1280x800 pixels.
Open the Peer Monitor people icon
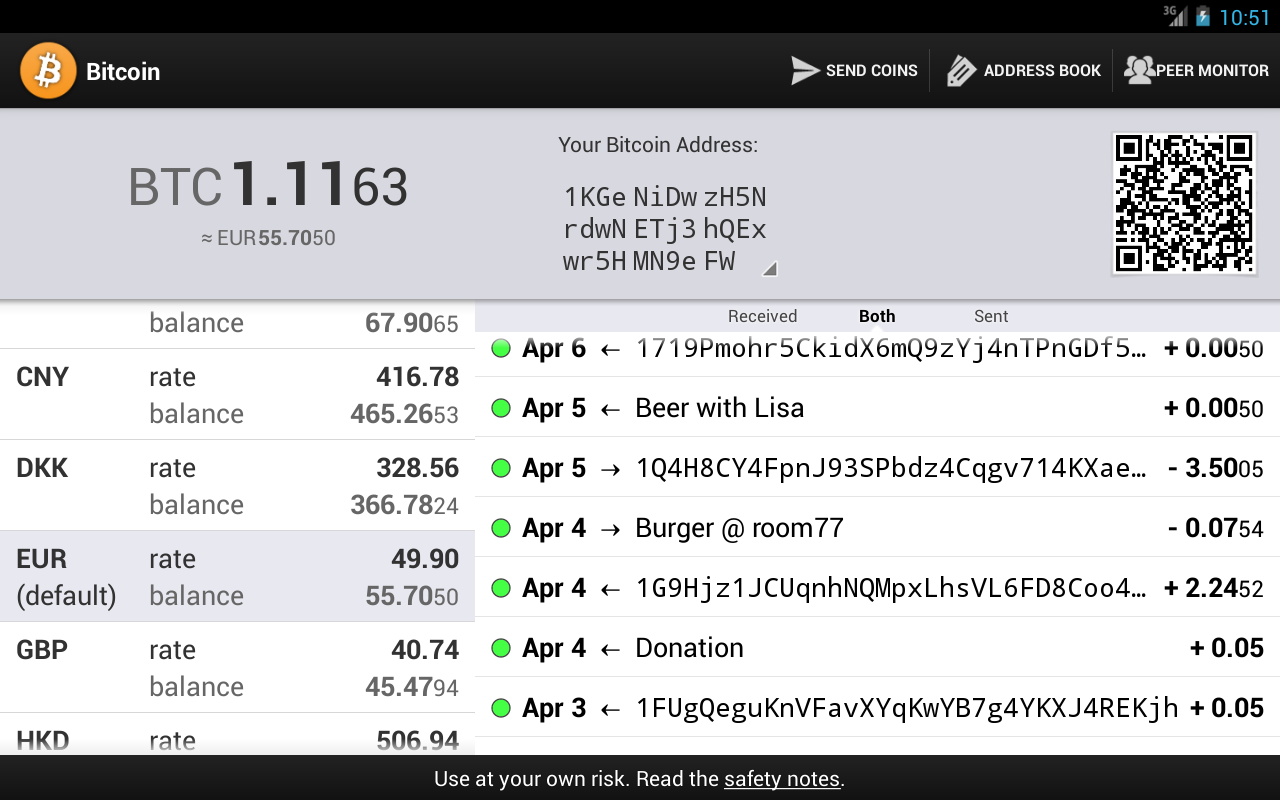[1139, 71]
